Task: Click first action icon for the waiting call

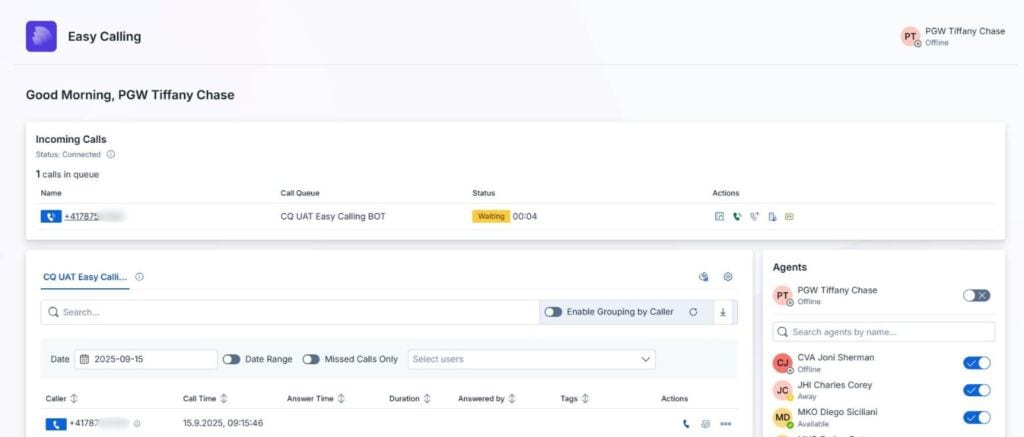Action: (719, 217)
